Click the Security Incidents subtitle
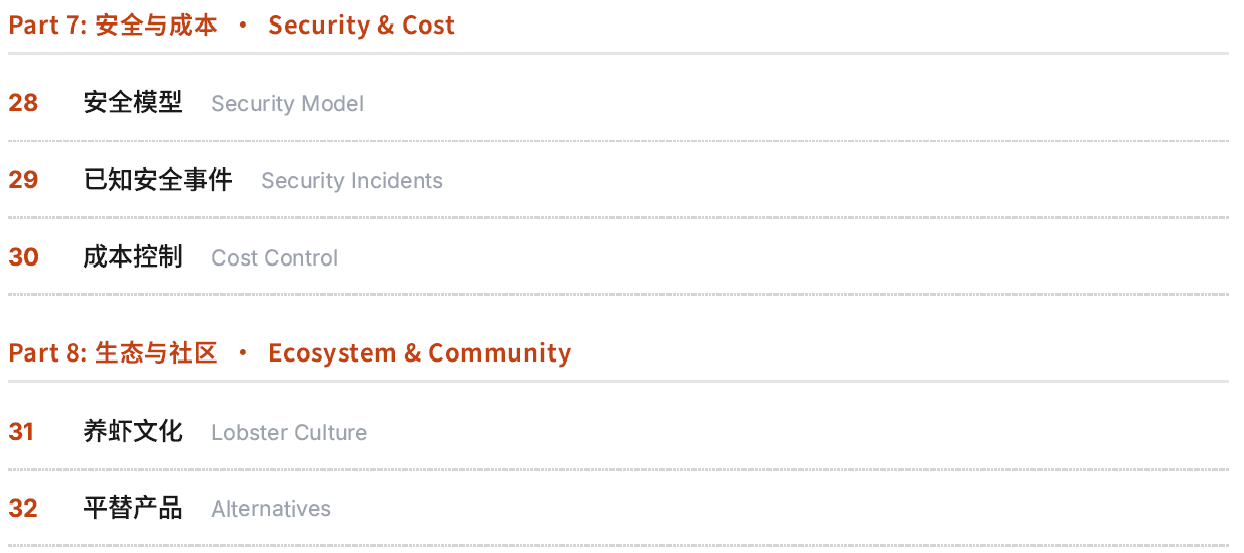Image resolution: width=1244 pixels, height=553 pixels. coord(351,181)
